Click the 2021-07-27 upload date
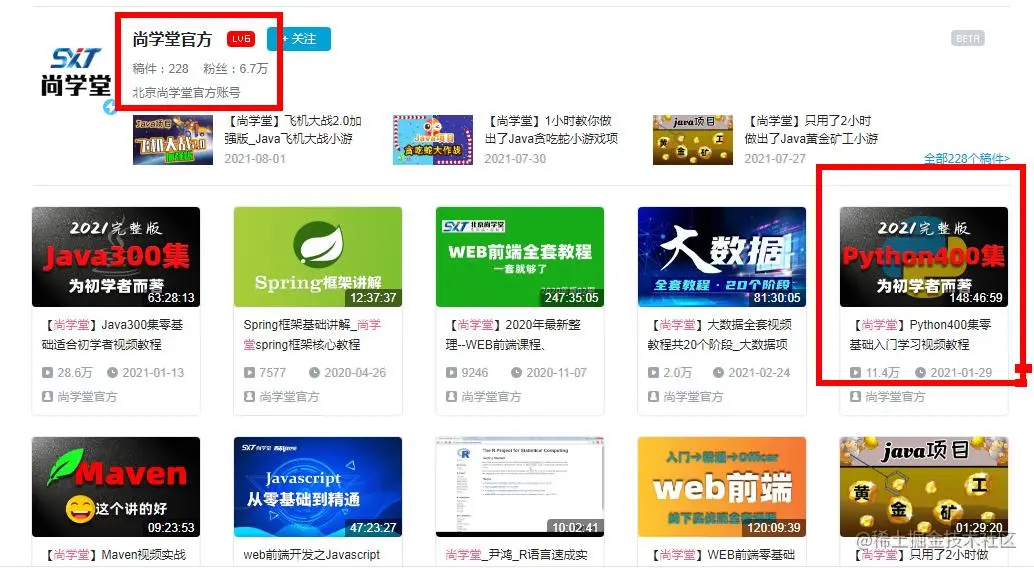This screenshot has width=1034, height=568. click(775, 158)
